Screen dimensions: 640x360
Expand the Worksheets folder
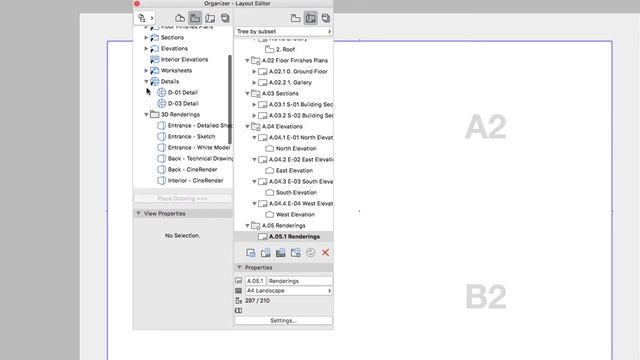(146, 71)
